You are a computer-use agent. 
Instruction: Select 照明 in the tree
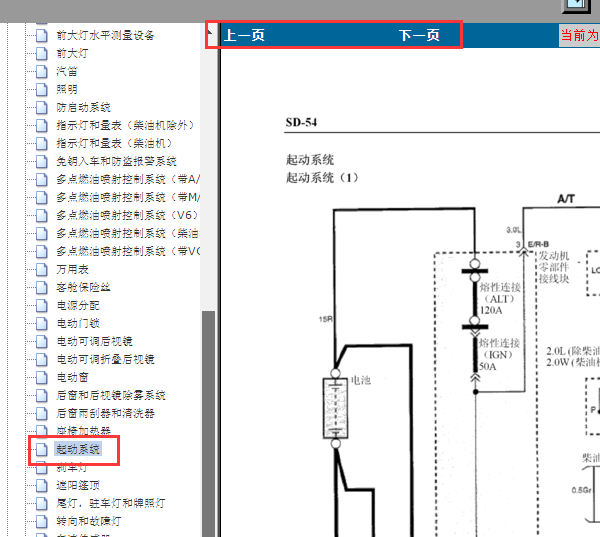(x=67, y=89)
